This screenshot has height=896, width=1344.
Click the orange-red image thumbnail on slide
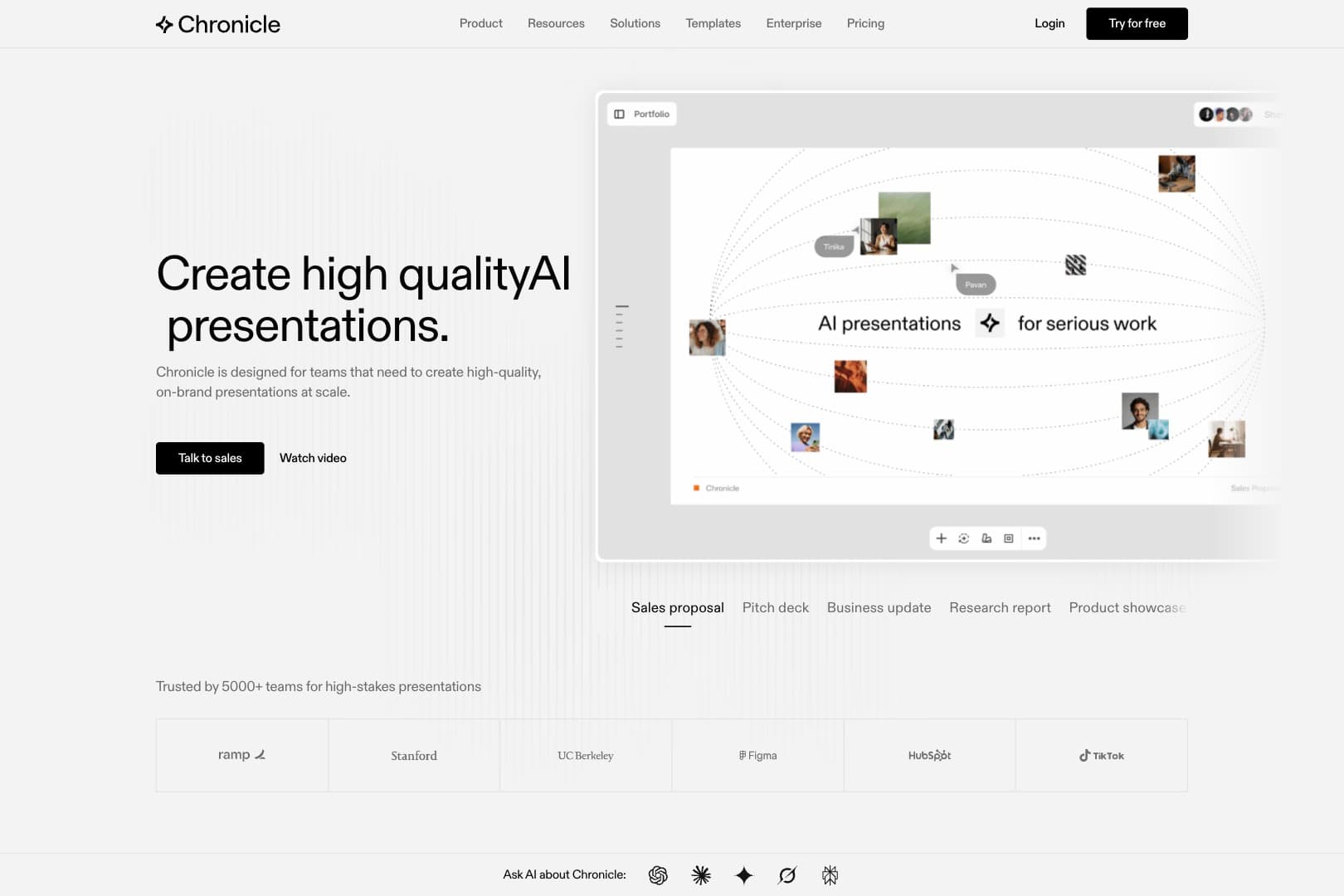pyautogui.click(x=850, y=376)
